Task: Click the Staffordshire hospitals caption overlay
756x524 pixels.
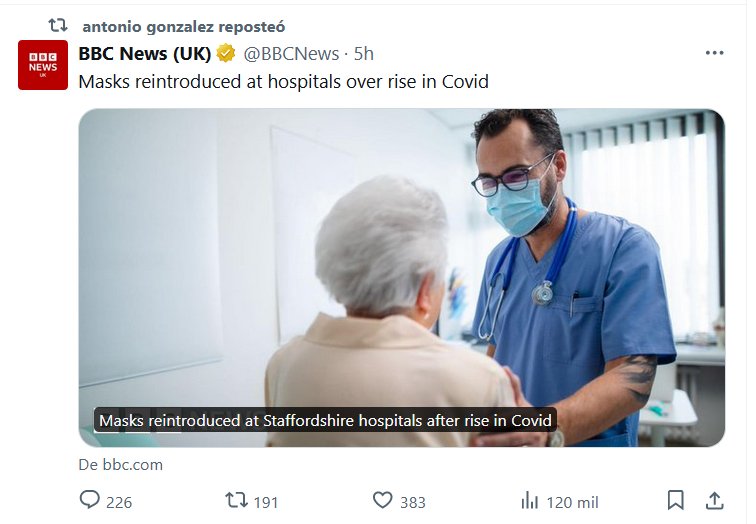Action: tap(325, 421)
